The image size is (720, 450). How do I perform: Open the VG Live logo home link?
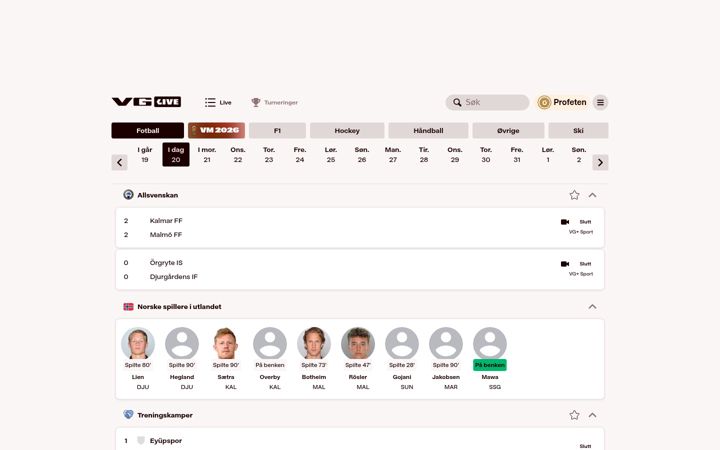point(146,102)
